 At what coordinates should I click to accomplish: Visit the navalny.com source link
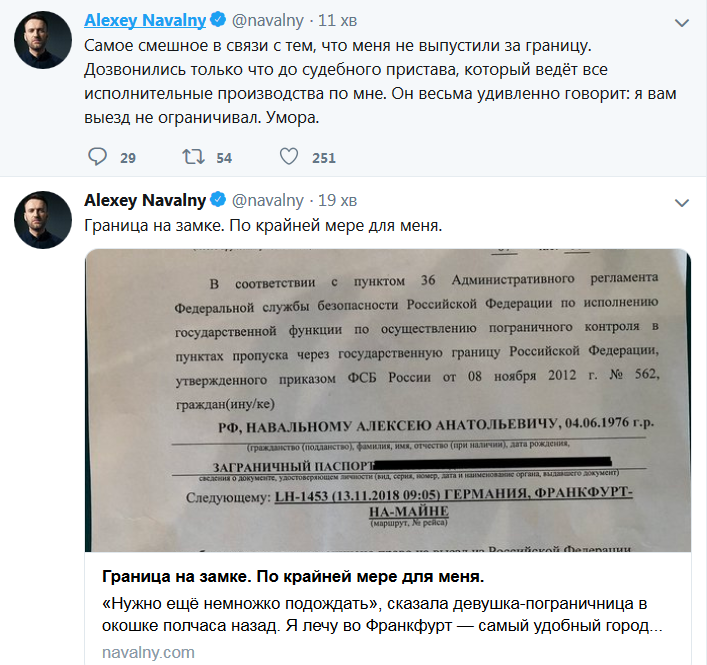[148, 652]
